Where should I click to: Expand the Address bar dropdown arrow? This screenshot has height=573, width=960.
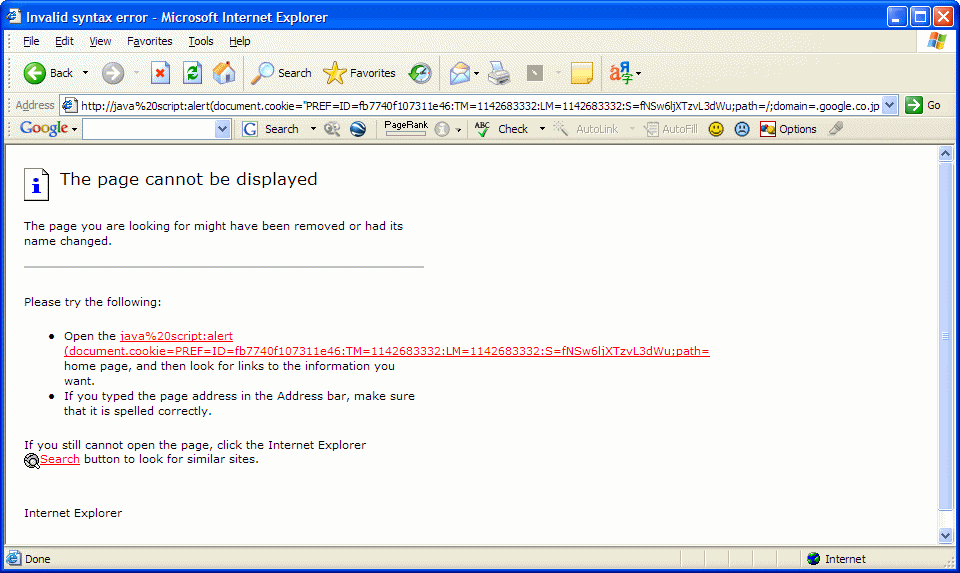[x=890, y=105]
